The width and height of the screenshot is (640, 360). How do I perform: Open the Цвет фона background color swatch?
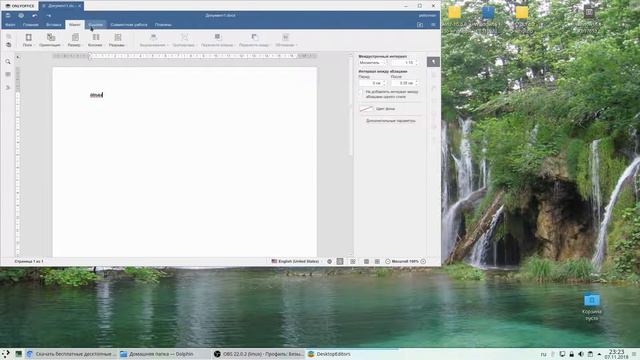pos(366,109)
